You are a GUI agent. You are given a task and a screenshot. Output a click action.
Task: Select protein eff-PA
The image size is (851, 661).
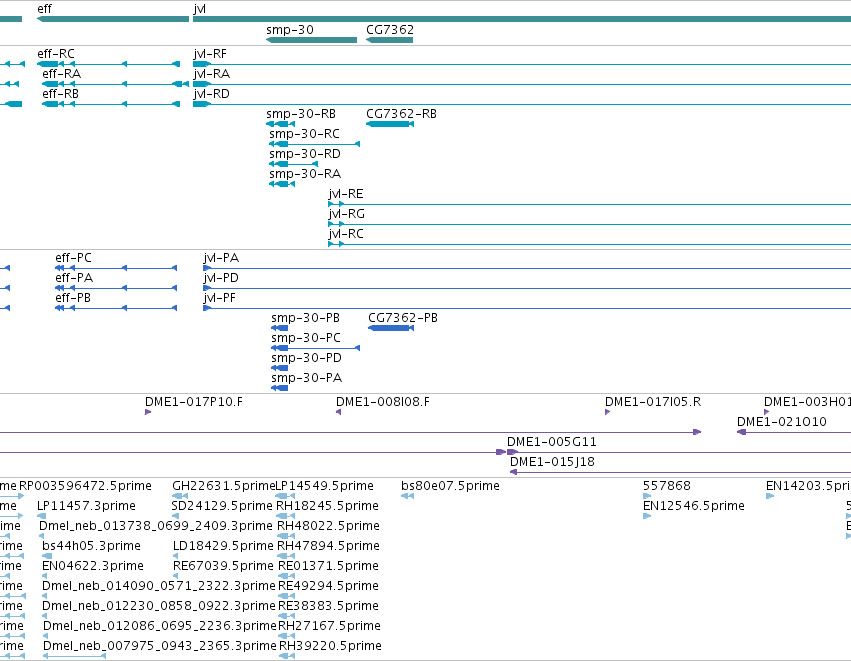point(116,288)
